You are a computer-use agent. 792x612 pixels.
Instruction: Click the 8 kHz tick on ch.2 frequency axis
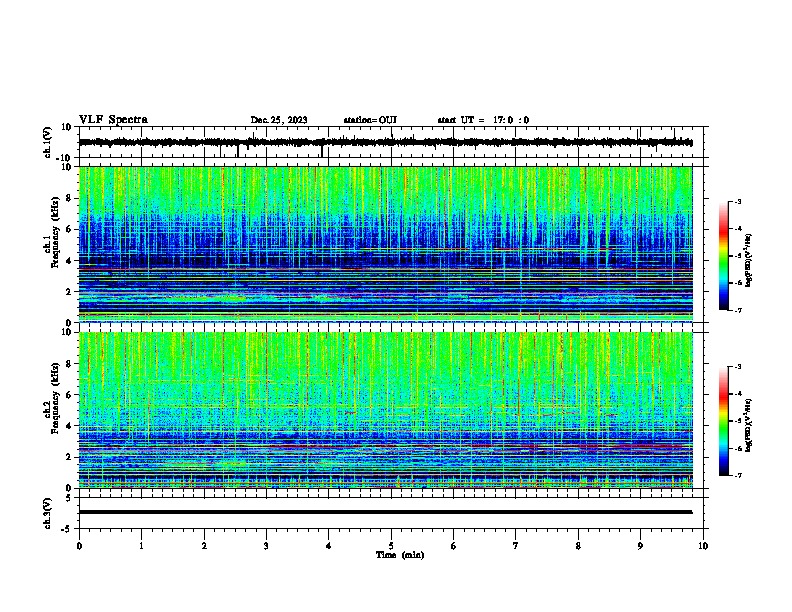click(70, 364)
